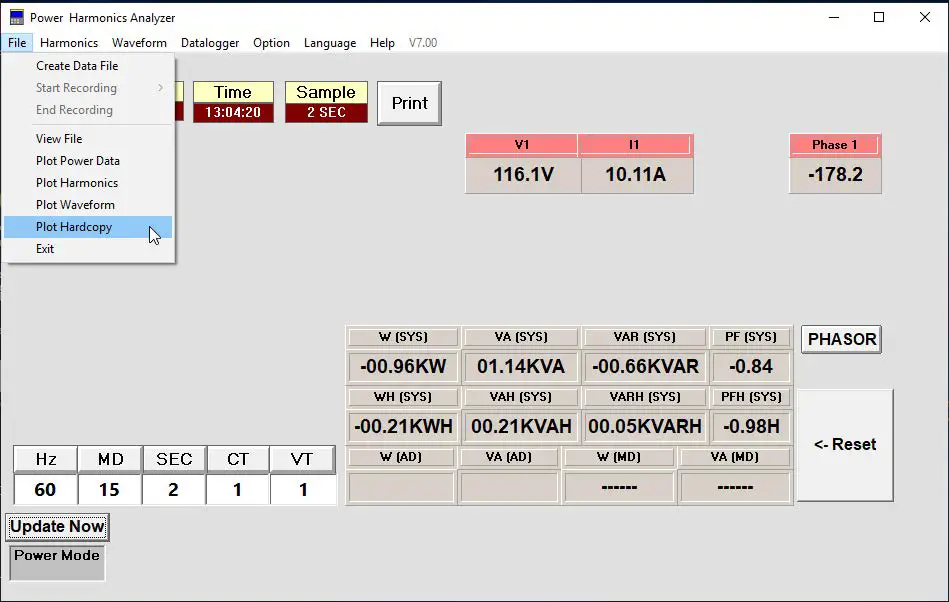
Task: Click the V1 voltage reading field
Action: [522, 173]
